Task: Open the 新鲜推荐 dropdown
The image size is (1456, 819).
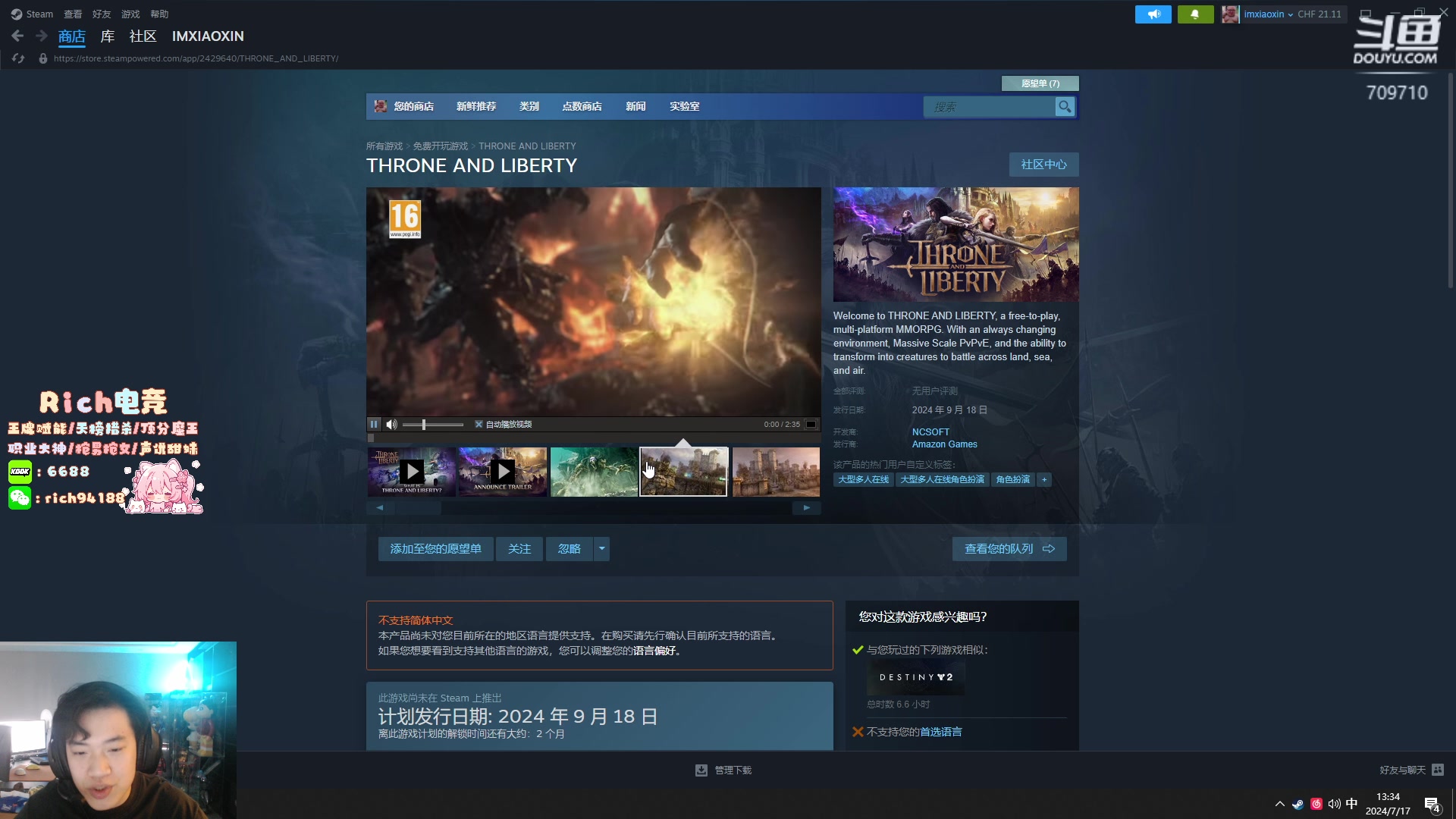Action: 476,107
